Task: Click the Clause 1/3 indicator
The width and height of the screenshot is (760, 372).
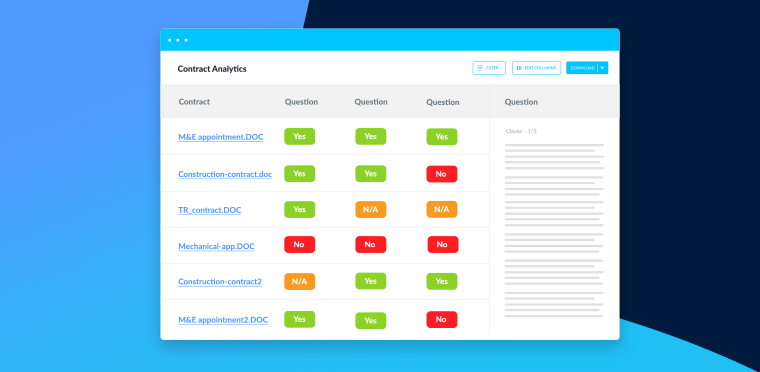Action: pyautogui.click(x=521, y=131)
